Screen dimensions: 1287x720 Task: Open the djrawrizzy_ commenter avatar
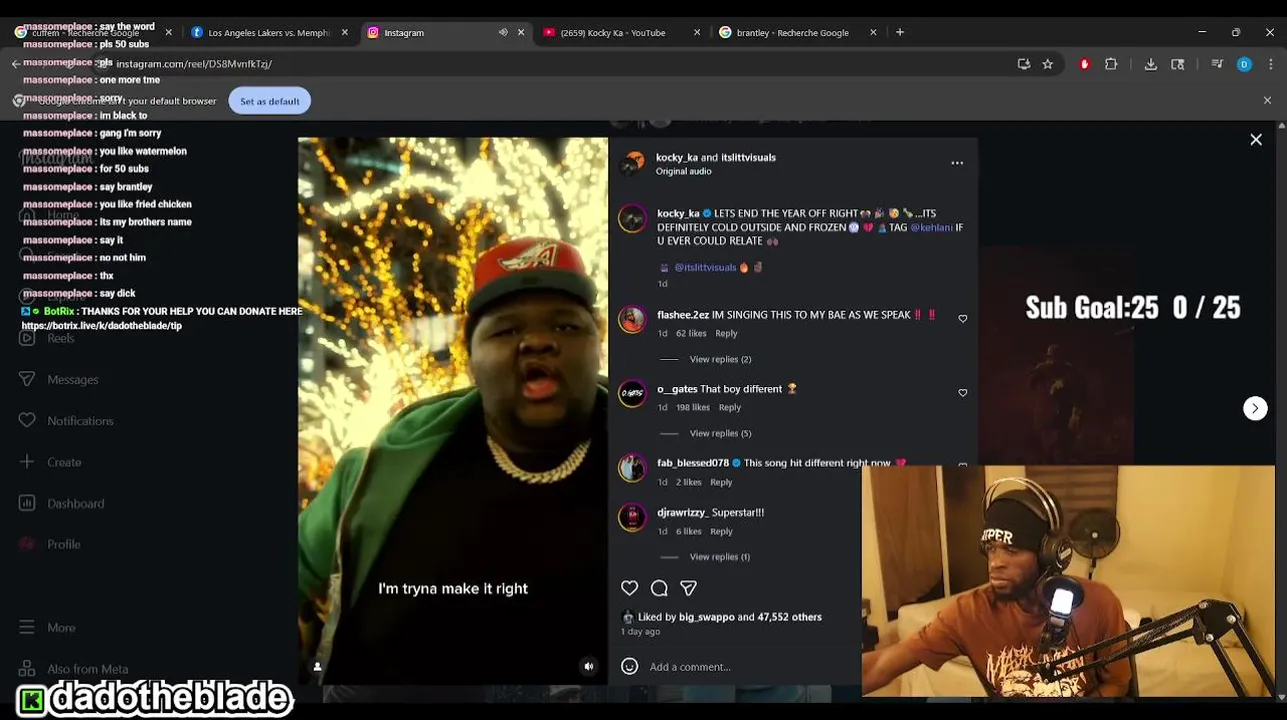pyautogui.click(x=632, y=517)
